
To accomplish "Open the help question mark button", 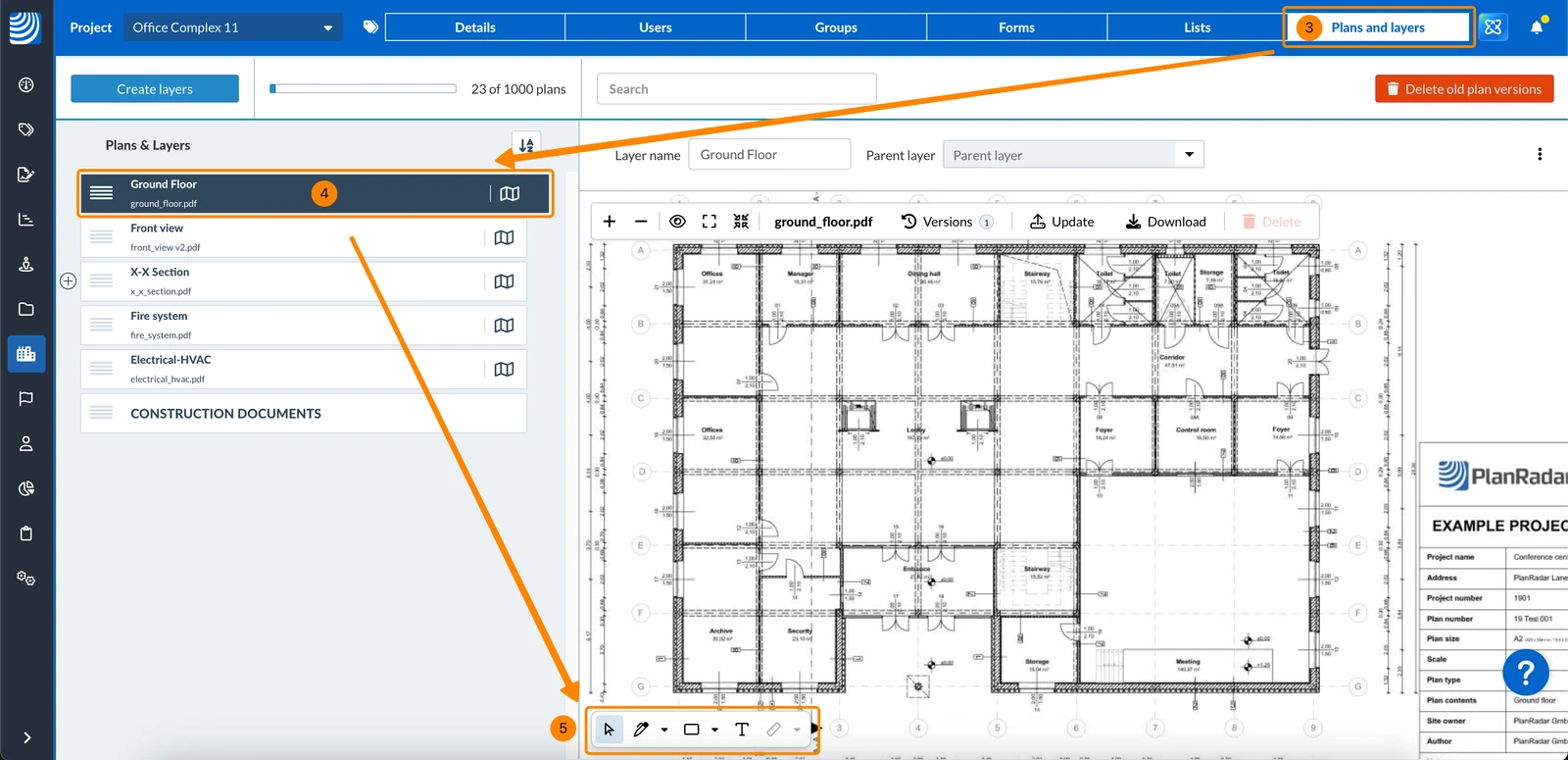I will [x=1526, y=673].
